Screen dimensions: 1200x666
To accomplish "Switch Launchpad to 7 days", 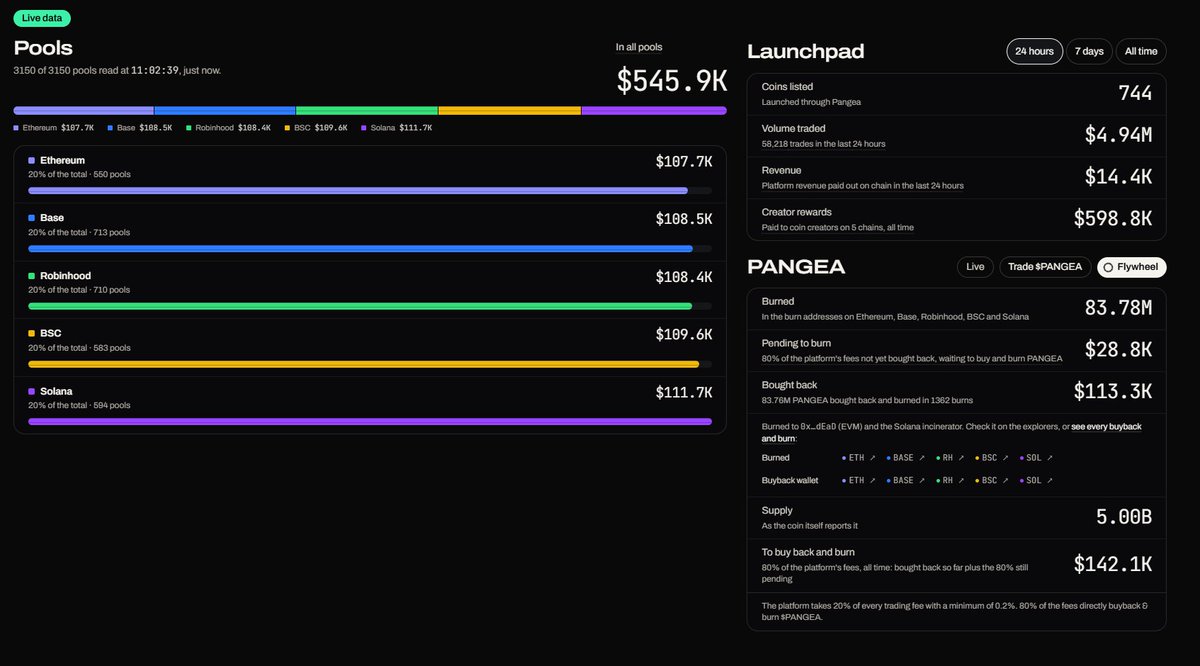I will click(x=1089, y=51).
